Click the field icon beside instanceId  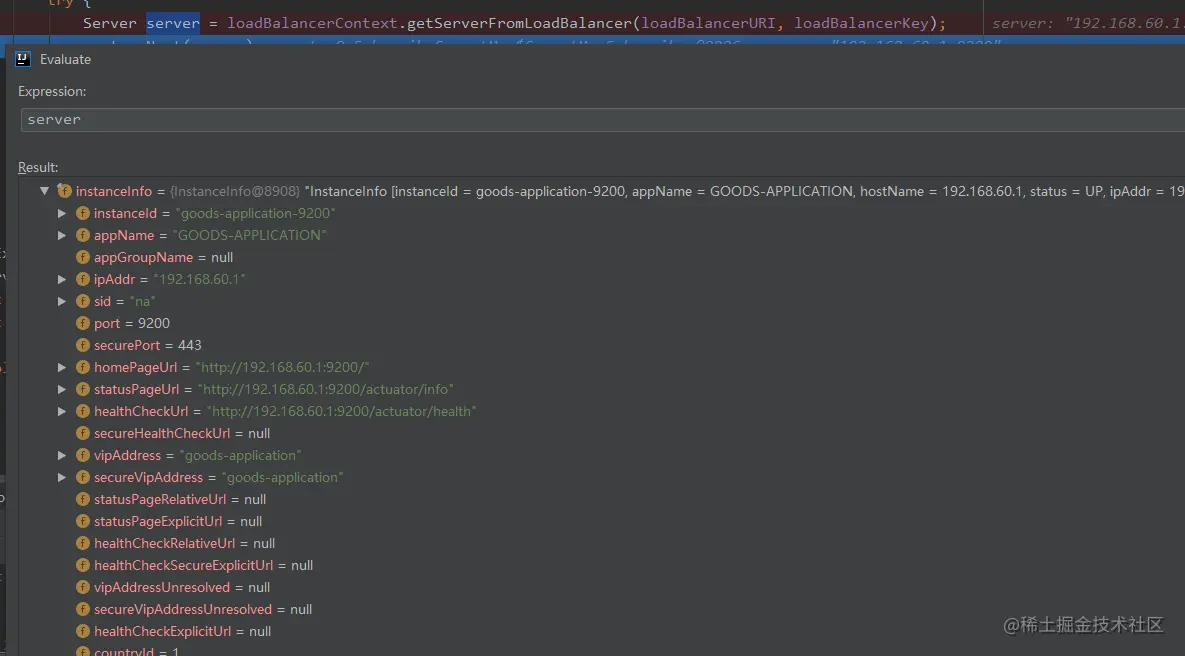coord(83,213)
